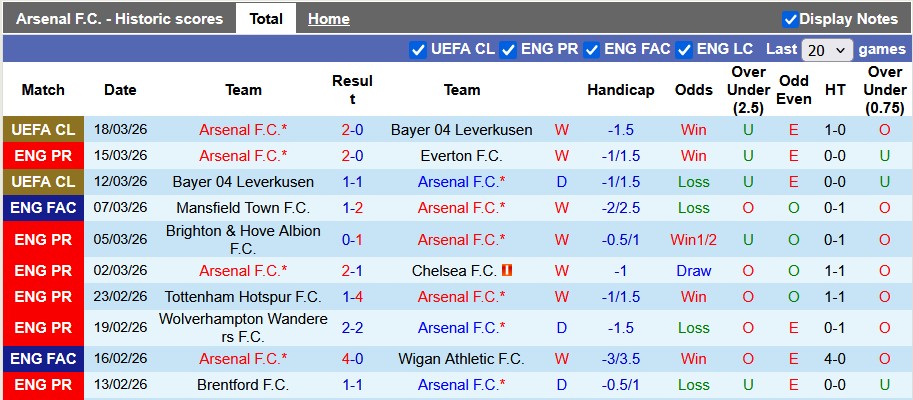Open Mansfield Town F.C. team page
Viewport: 913px width, 400px height.
(243, 208)
